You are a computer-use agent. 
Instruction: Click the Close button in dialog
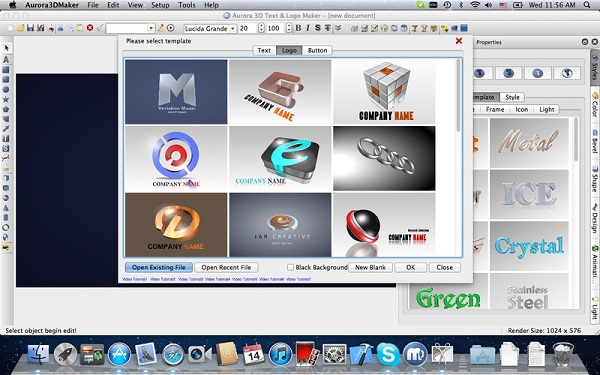click(445, 267)
